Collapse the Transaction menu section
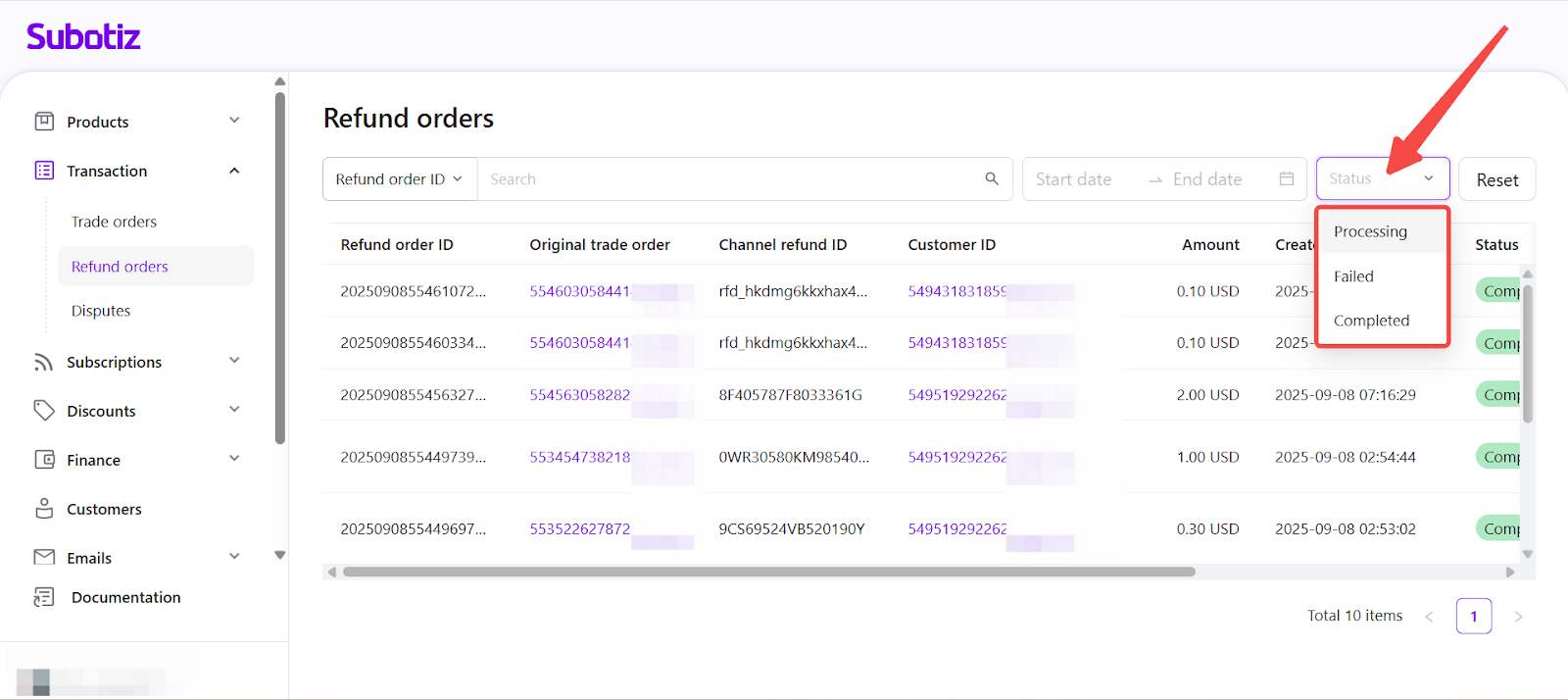1568x700 pixels. tap(234, 171)
